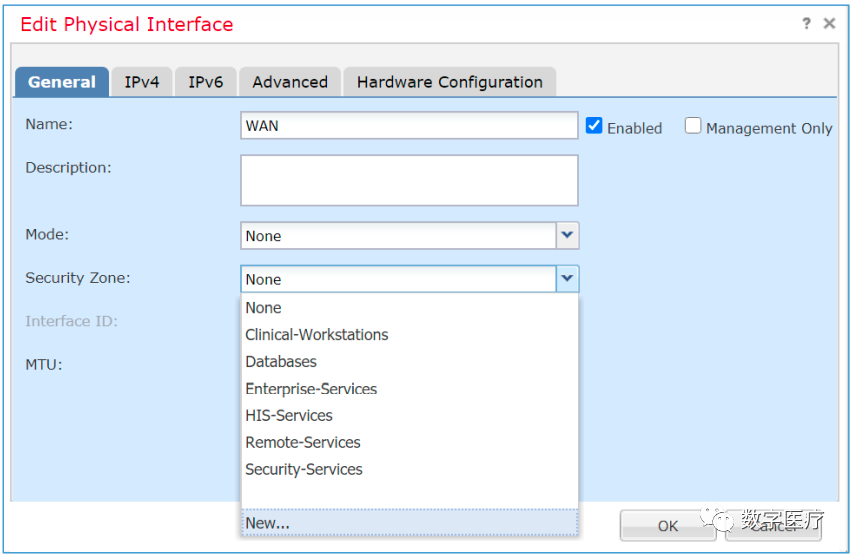Click the Name input field
Screen dimensions: 852x557
pyautogui.click(x=409, y=126)
